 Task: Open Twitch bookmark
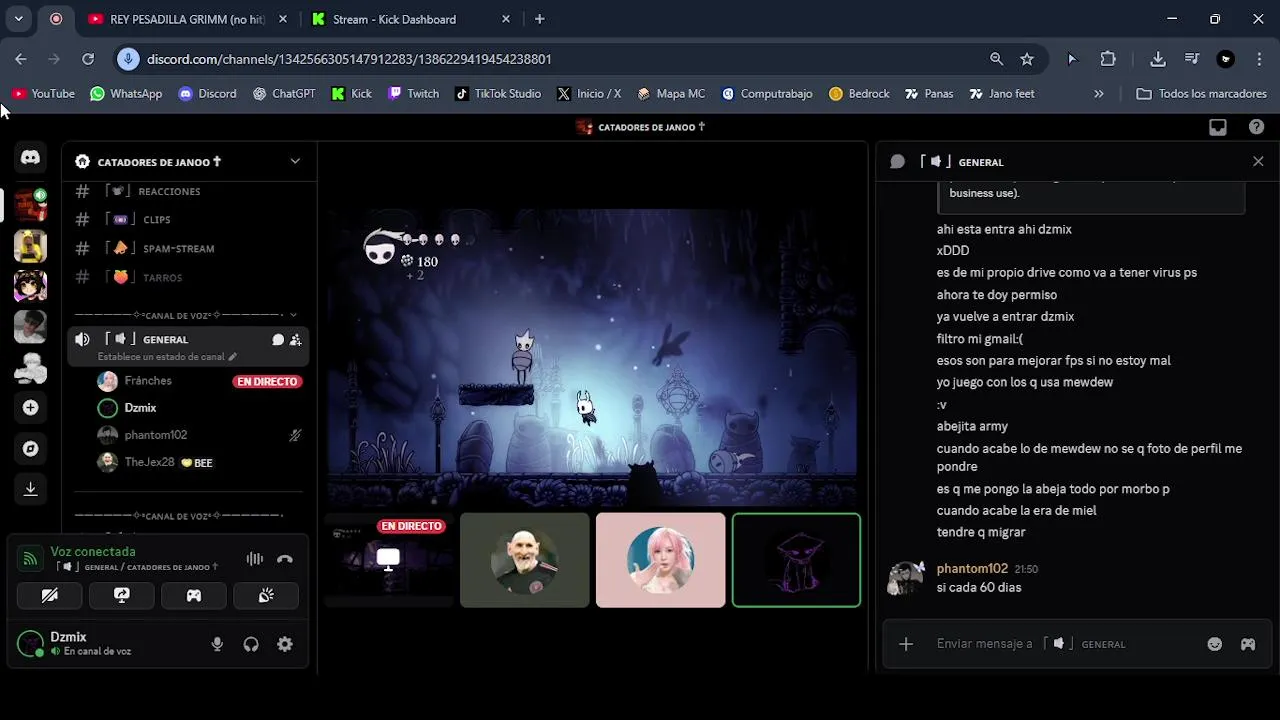coord(413,93)
